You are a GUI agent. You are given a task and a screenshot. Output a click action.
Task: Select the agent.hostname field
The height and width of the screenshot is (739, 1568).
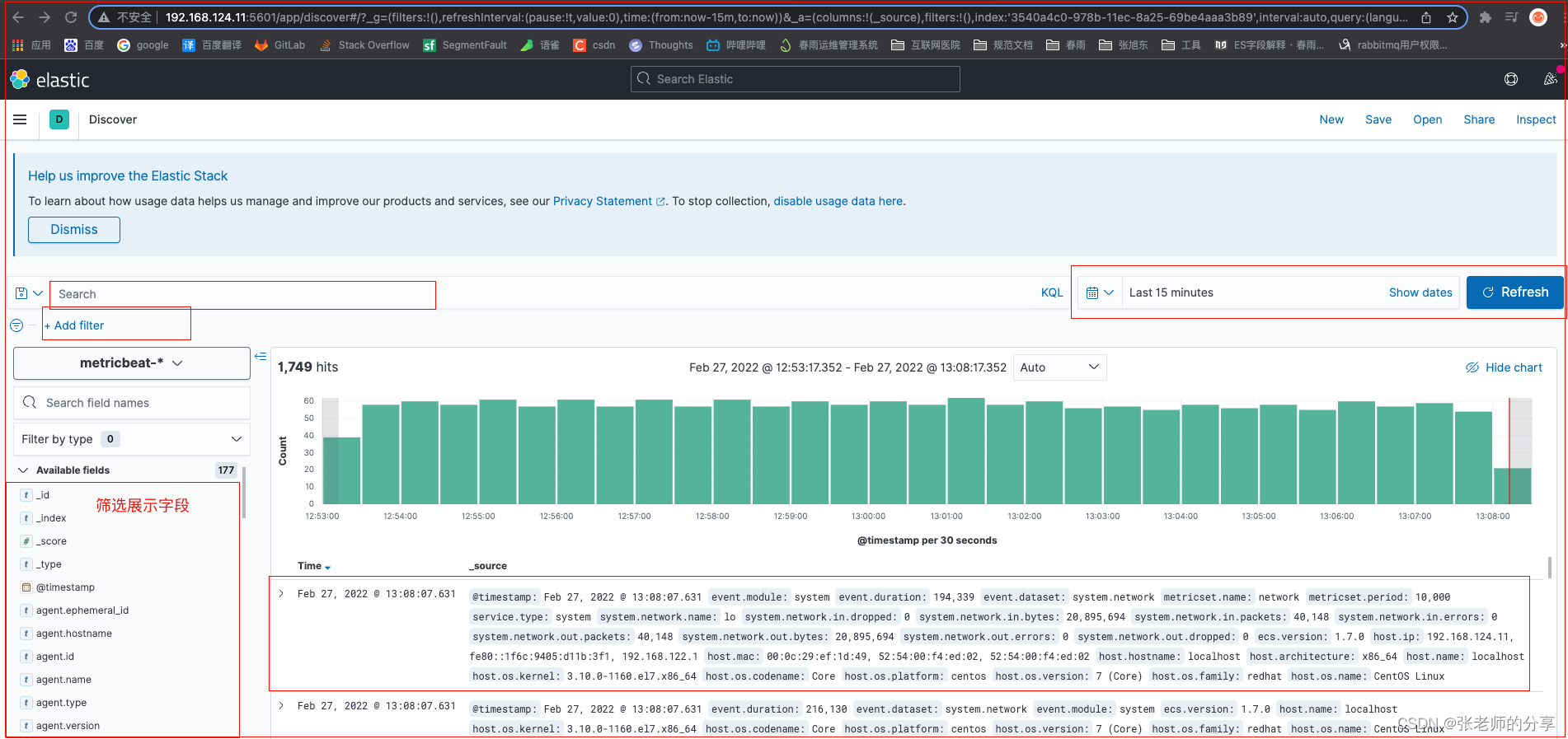(x=73, y=634)
